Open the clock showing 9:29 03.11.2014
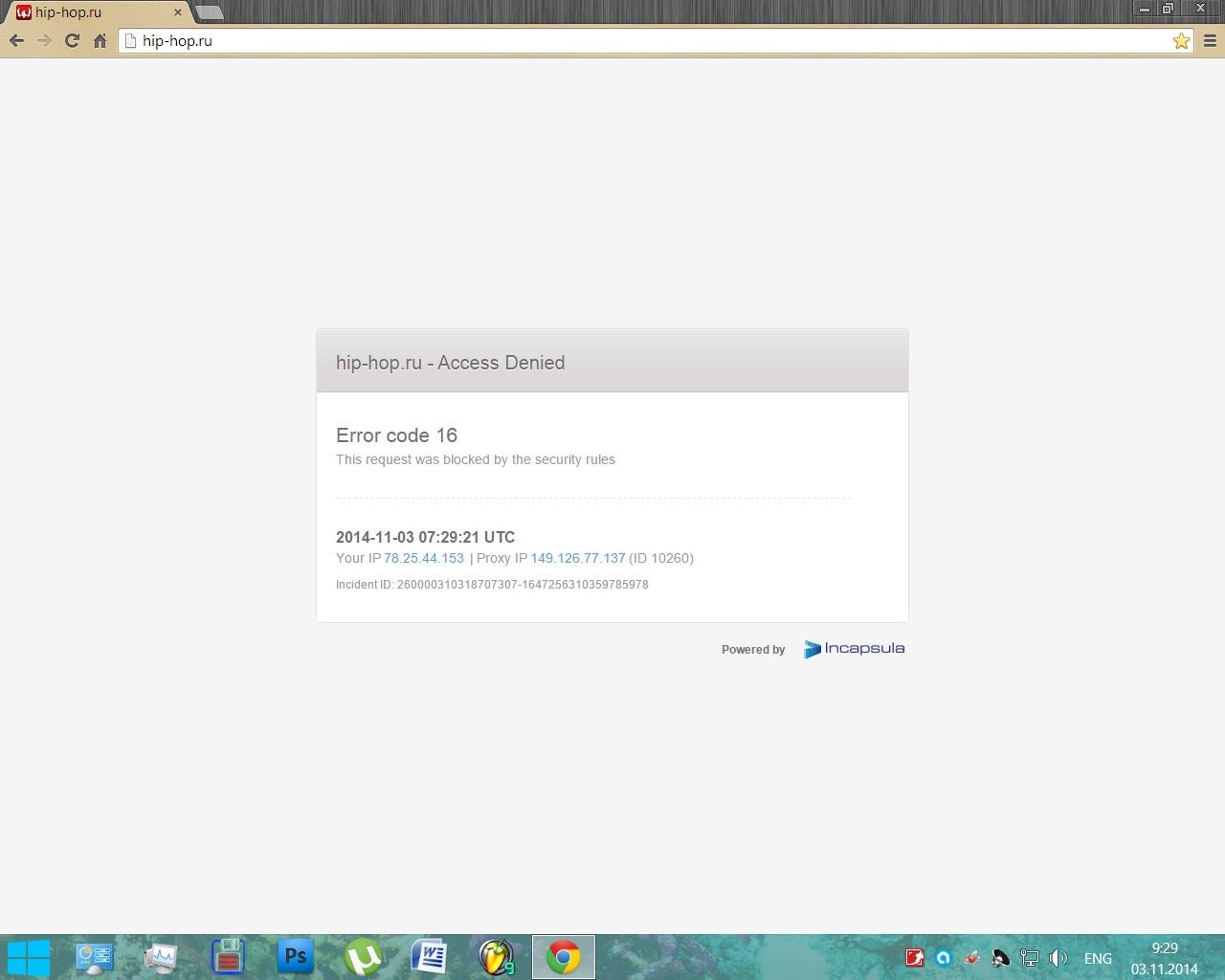Viewport: 1225px width, 980px height. [1165, 958]
